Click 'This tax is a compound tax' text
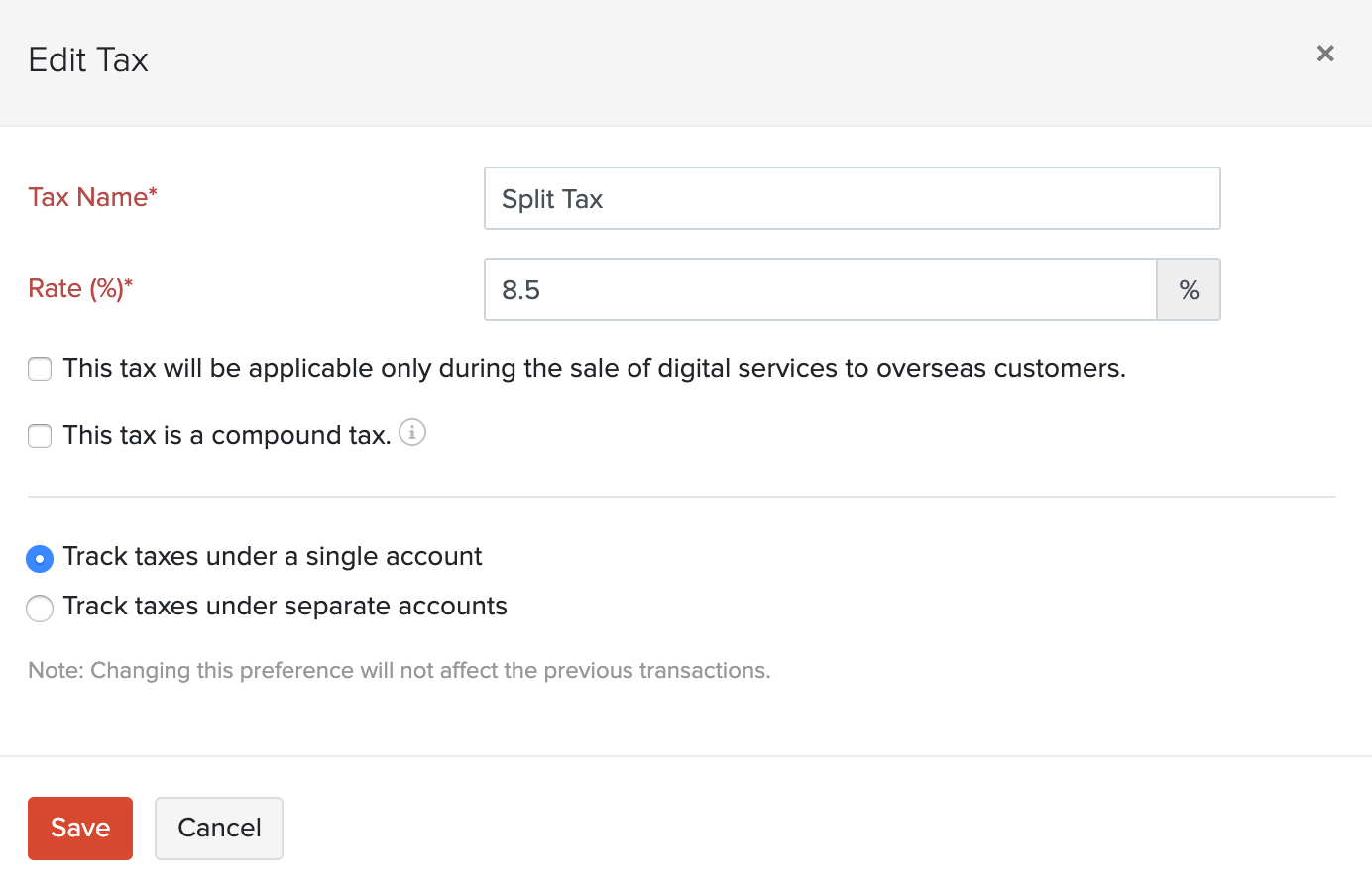The width and height of the screenshot is (1372, 890). (x=227, y=435)
